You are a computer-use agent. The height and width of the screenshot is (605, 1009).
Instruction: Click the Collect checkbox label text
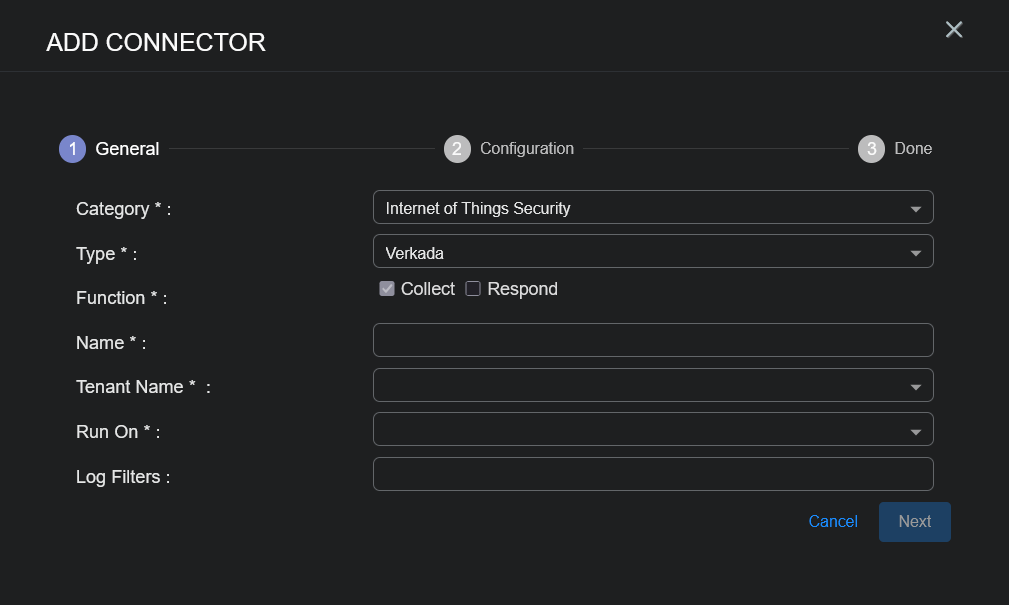click(x=428, y=289)
